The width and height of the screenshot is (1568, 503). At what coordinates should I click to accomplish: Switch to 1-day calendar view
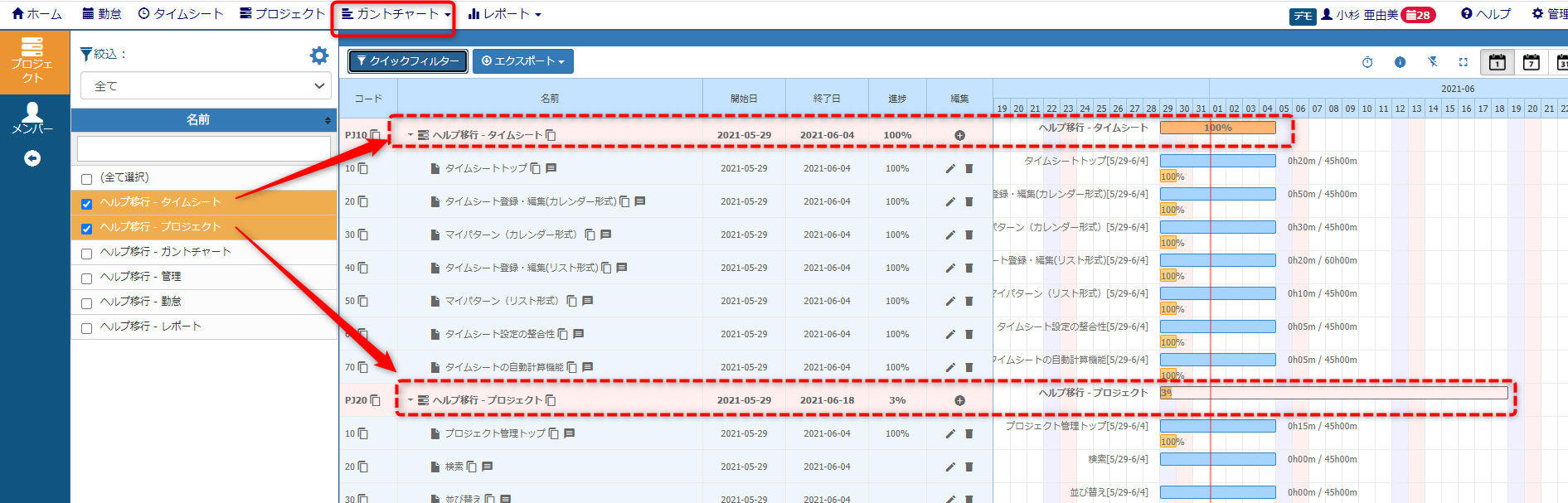(x=1497, y=62)
